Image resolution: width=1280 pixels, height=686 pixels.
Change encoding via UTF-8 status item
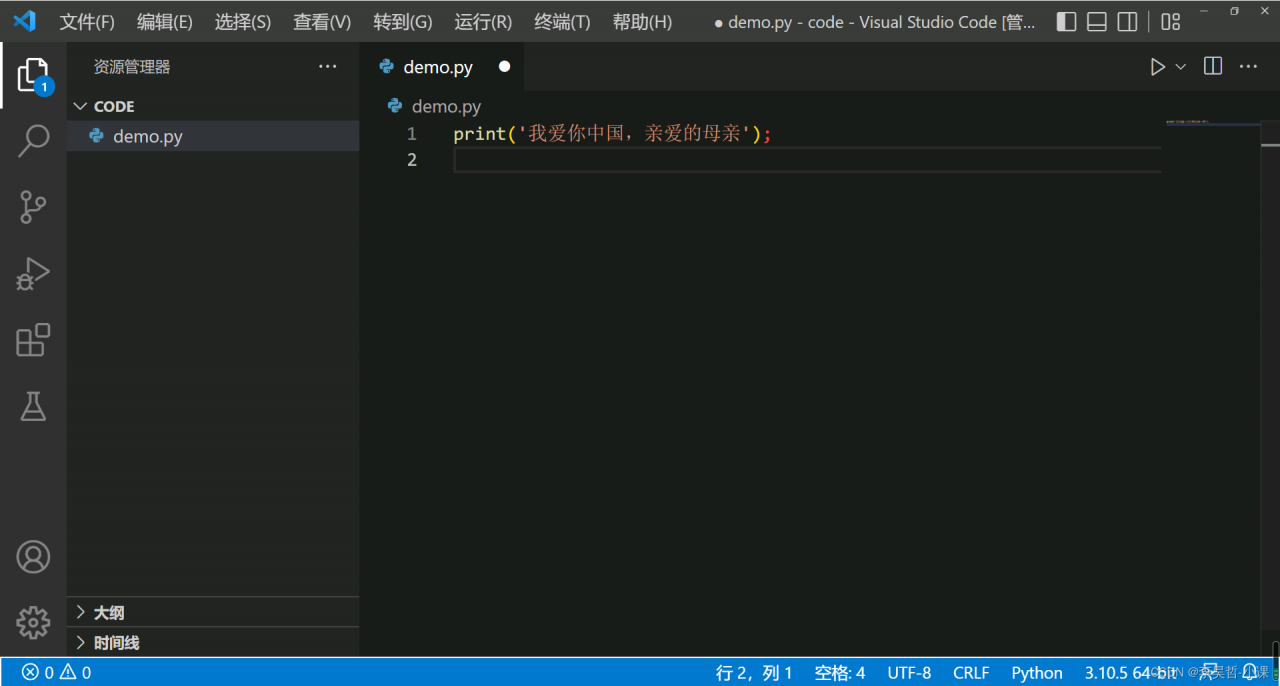[x=909, y=673]
